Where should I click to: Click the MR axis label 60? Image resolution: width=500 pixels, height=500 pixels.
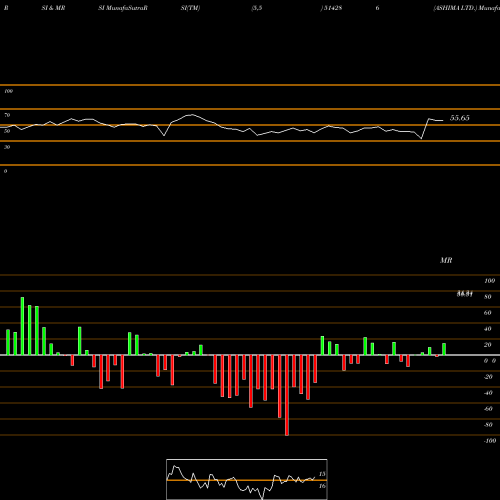[x=487, y=313]
